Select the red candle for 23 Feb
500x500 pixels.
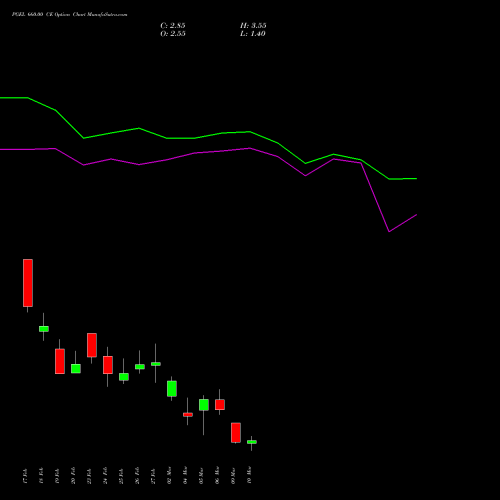pyautogui.click(x=92, y=345)
